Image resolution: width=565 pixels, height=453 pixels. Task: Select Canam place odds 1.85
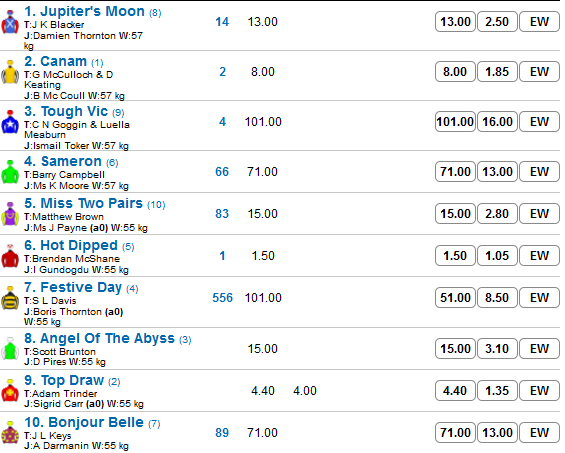497,72
